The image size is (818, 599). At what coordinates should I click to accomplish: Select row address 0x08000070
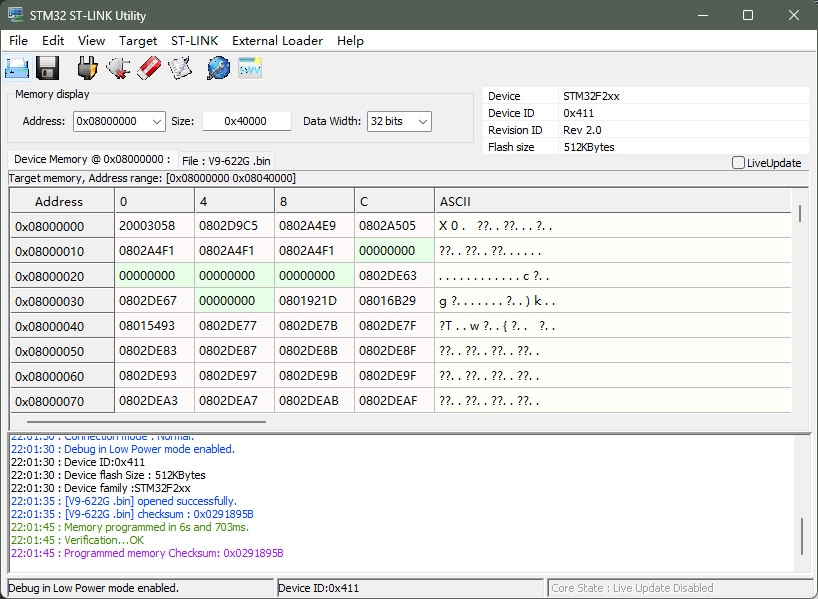[x=62, y=401]
